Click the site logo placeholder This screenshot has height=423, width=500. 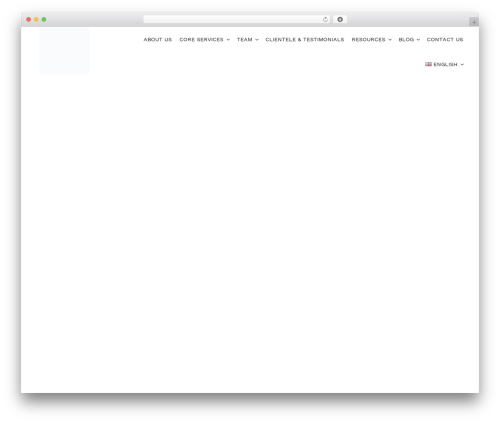pyautogui.click(x=64, y=51)
